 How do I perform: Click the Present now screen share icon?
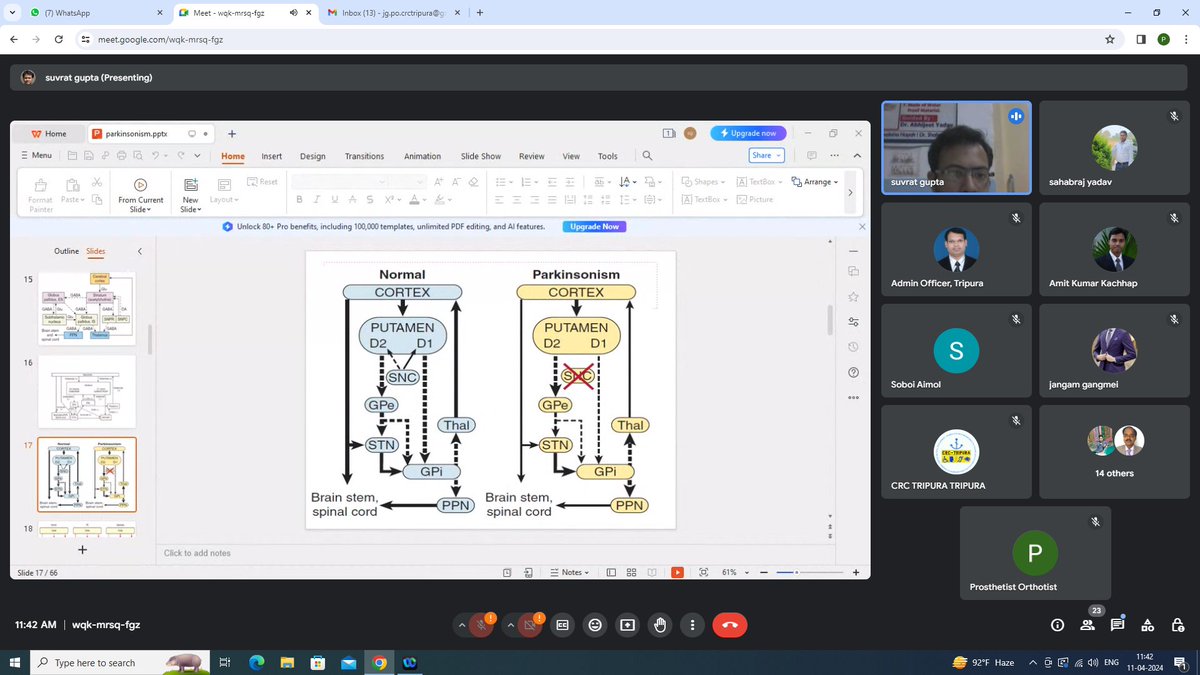pos(627,625)
